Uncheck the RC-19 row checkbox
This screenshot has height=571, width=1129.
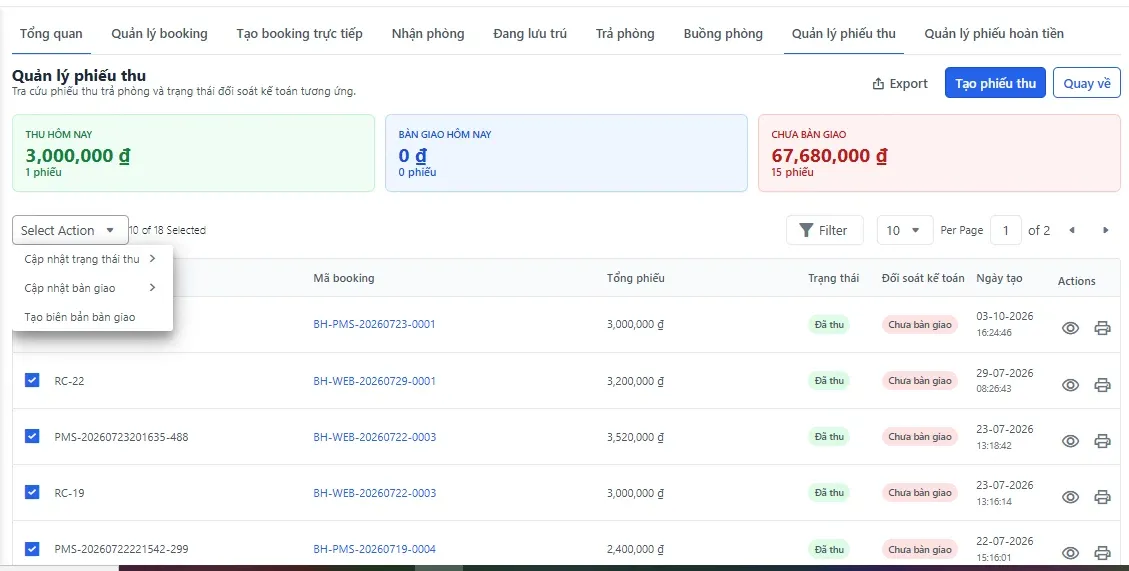pyautogui.click(x=32, y=492)
